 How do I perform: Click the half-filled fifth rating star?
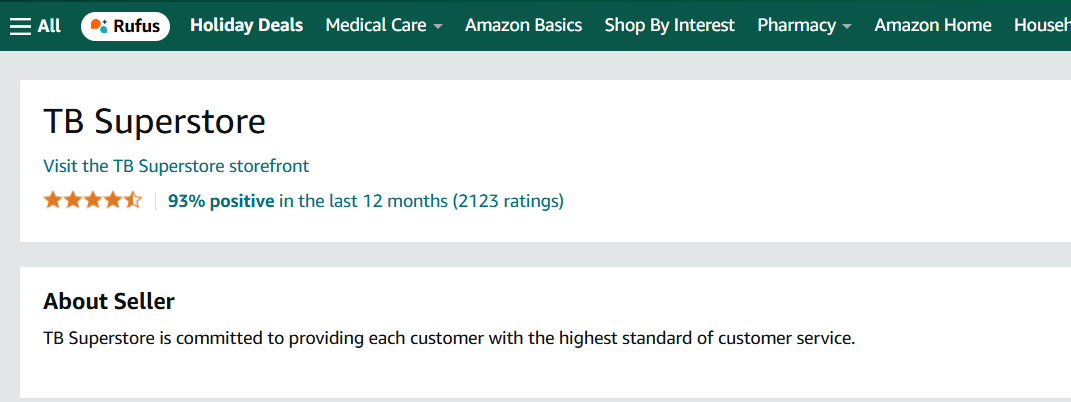coord(133,201)
